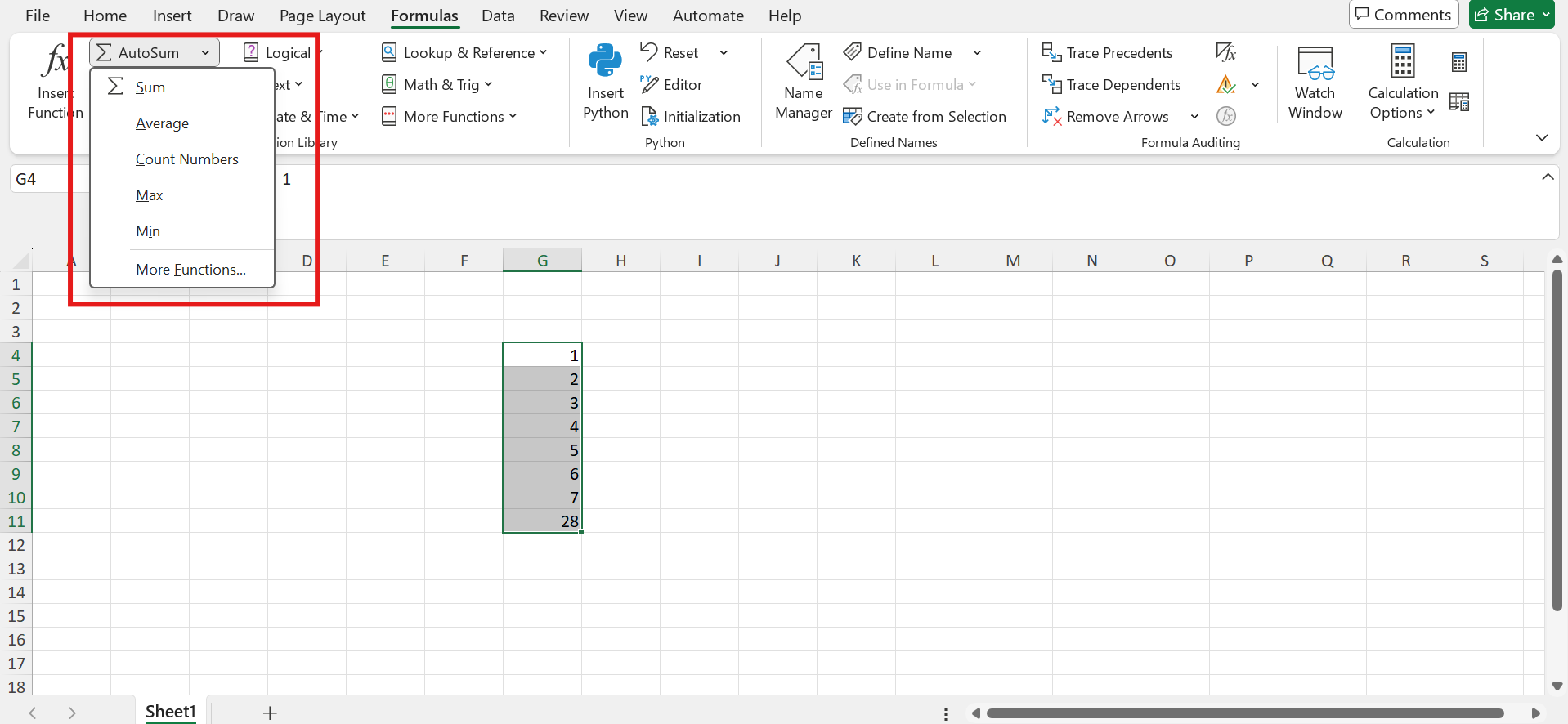Click Create from Selection
Viewport: 1568px width, 724px height.
925,117
